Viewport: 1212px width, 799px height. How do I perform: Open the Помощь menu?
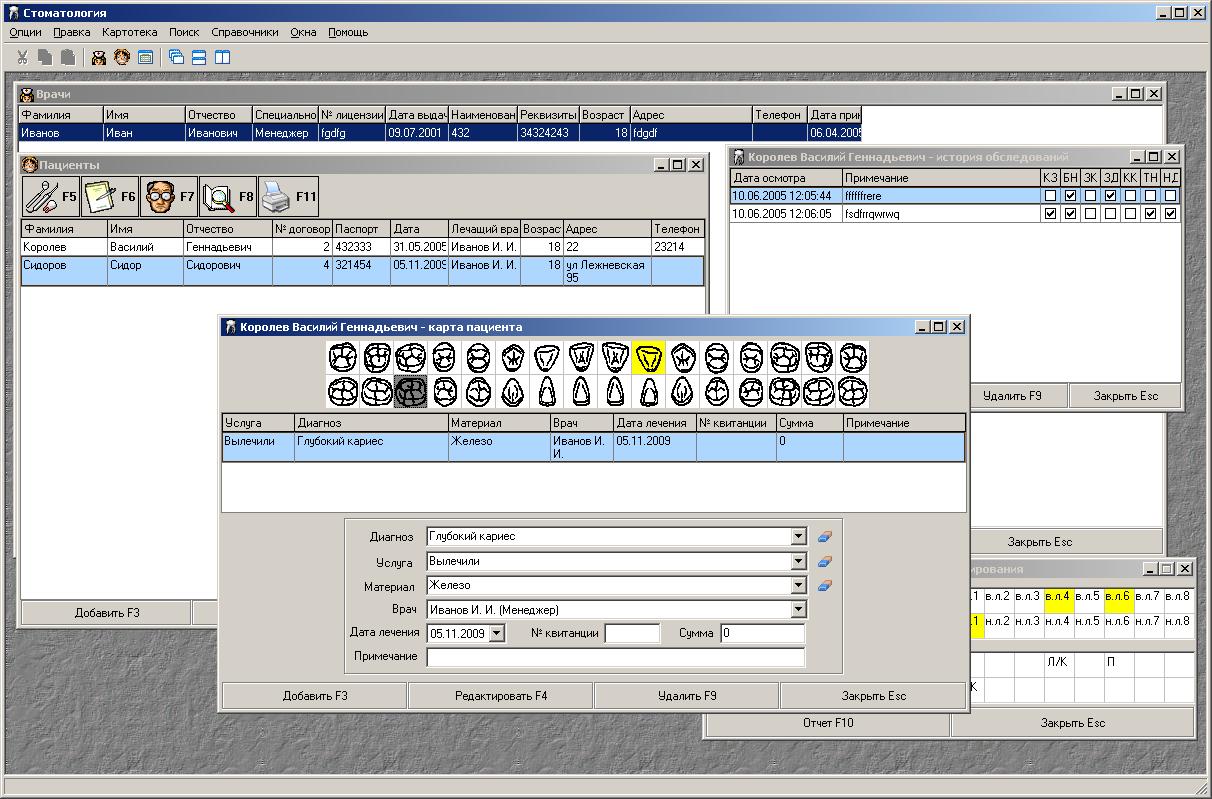(x=348, y=32)
